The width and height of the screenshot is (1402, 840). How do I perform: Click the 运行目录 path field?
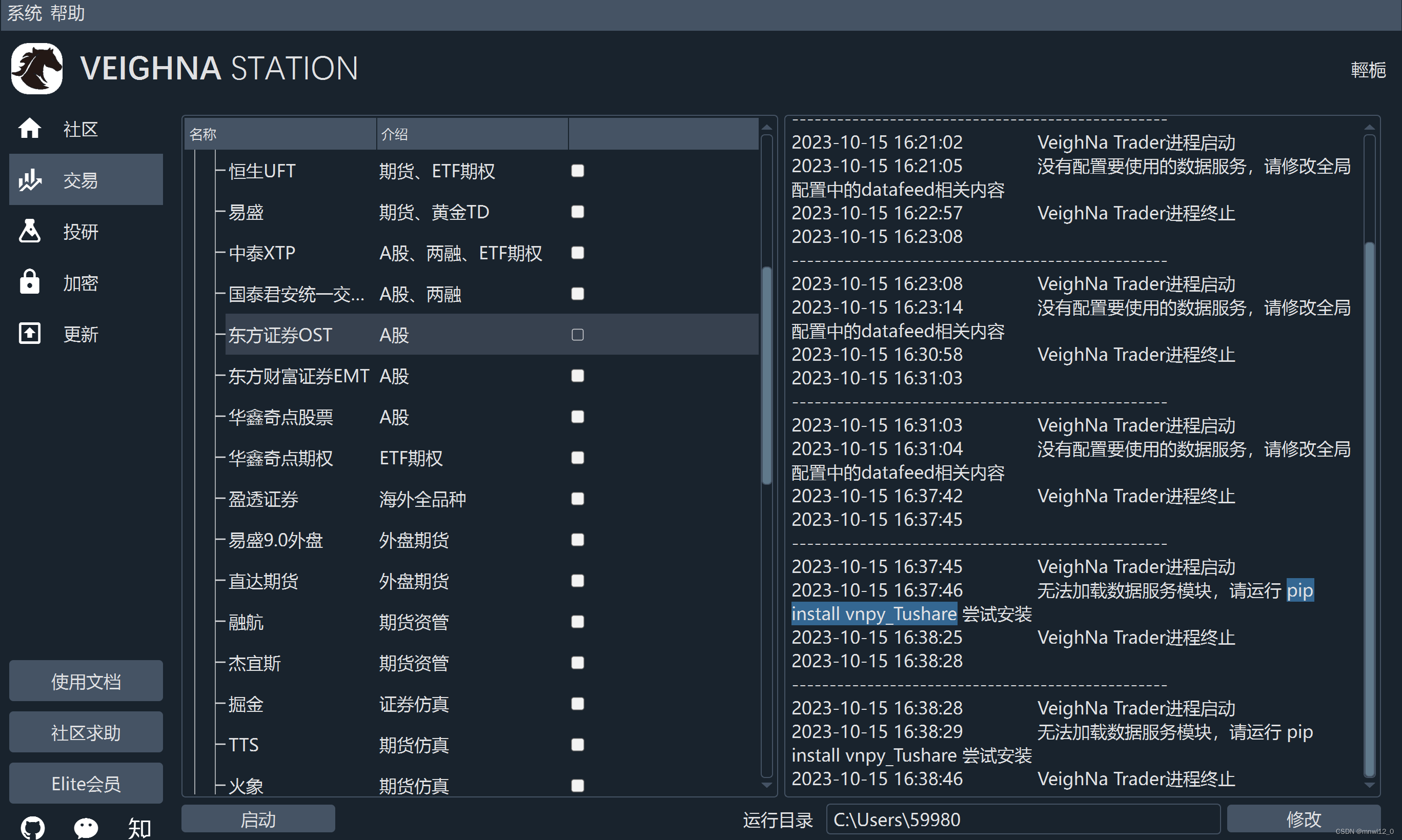(x=1022, y=818)
